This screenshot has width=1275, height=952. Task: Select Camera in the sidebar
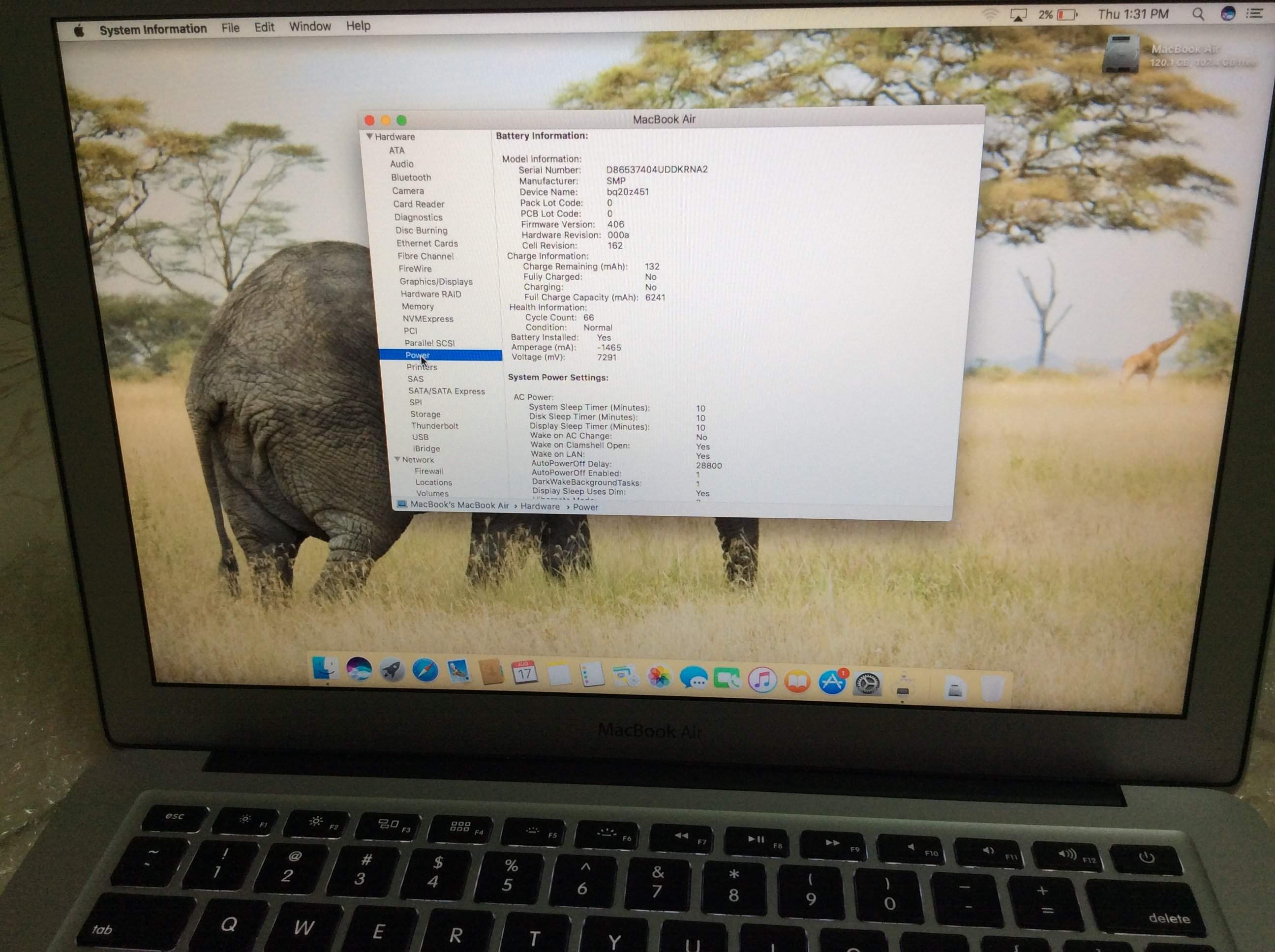tap(407, 191)
